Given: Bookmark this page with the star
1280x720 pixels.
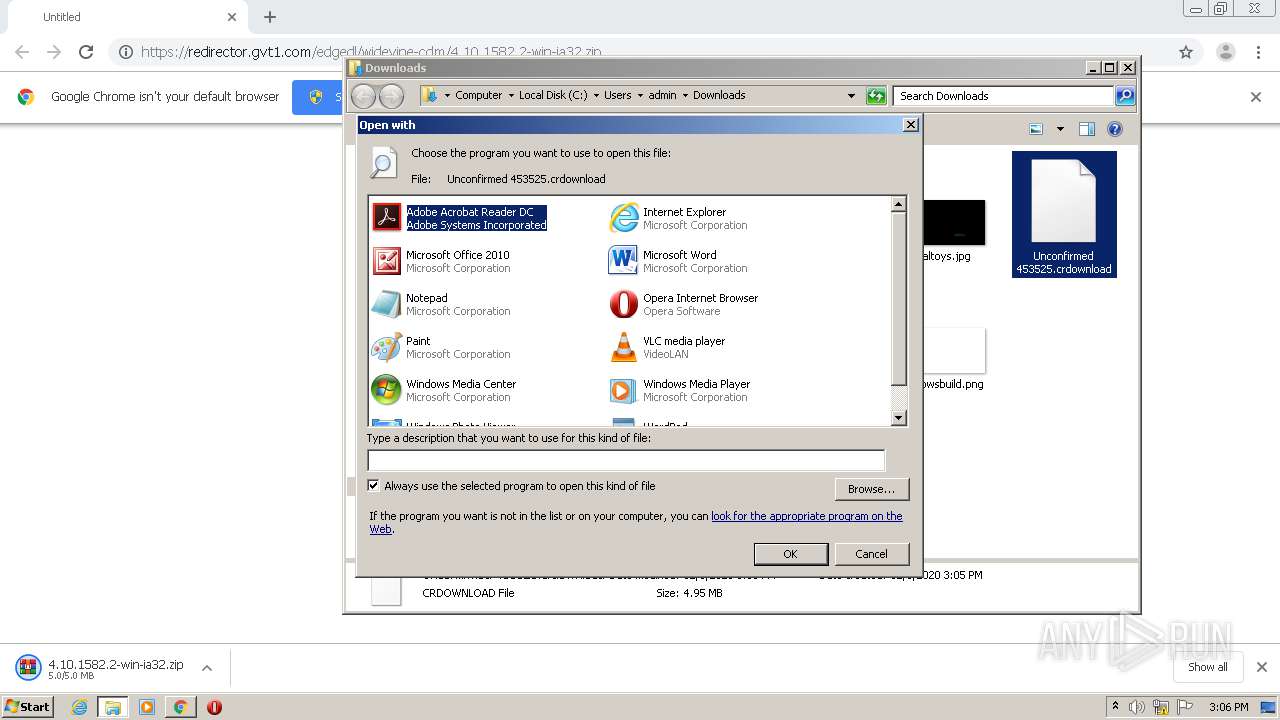Looking at the screenshot, I should coord(1186,52).
